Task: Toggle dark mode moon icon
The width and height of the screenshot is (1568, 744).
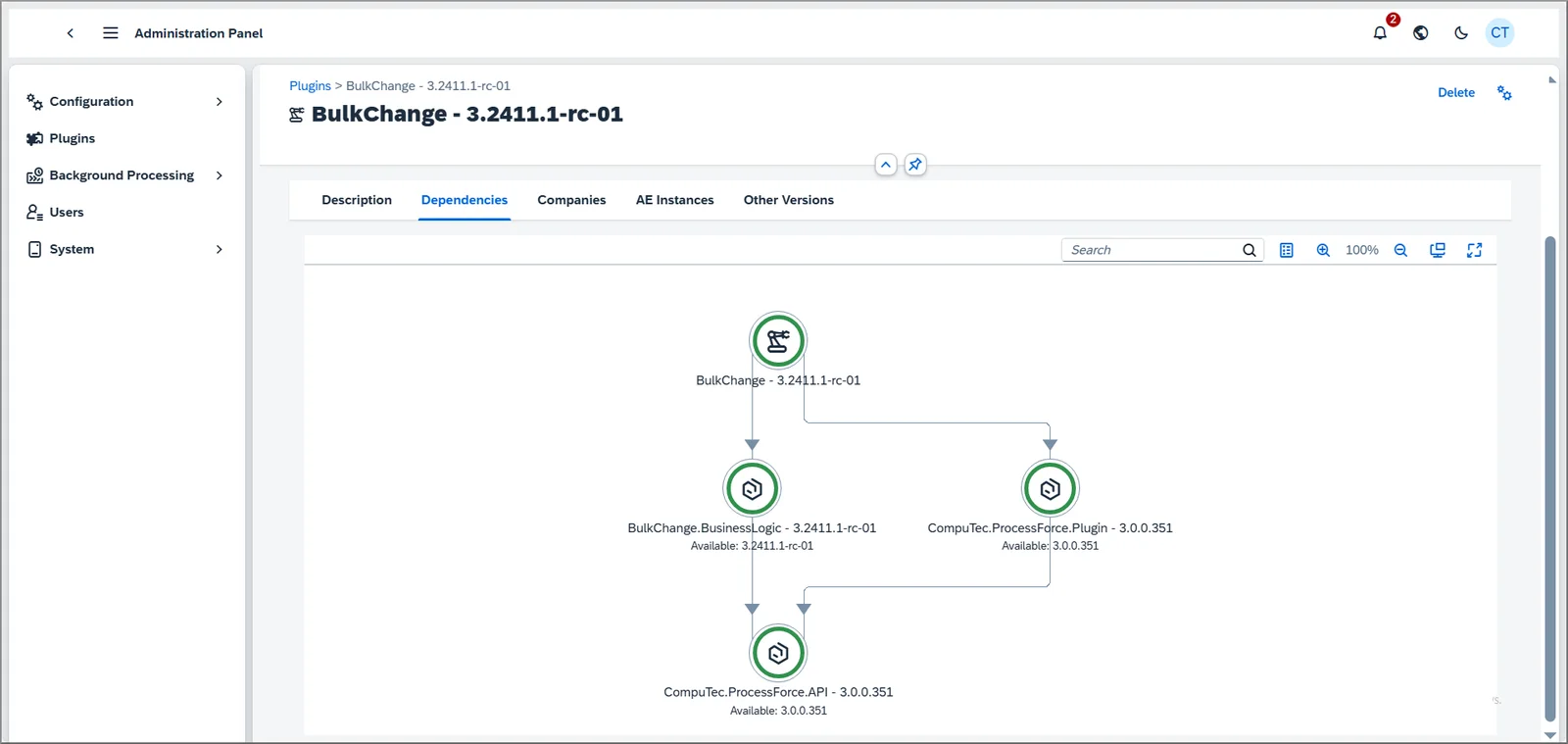Action: point(1460,33)
